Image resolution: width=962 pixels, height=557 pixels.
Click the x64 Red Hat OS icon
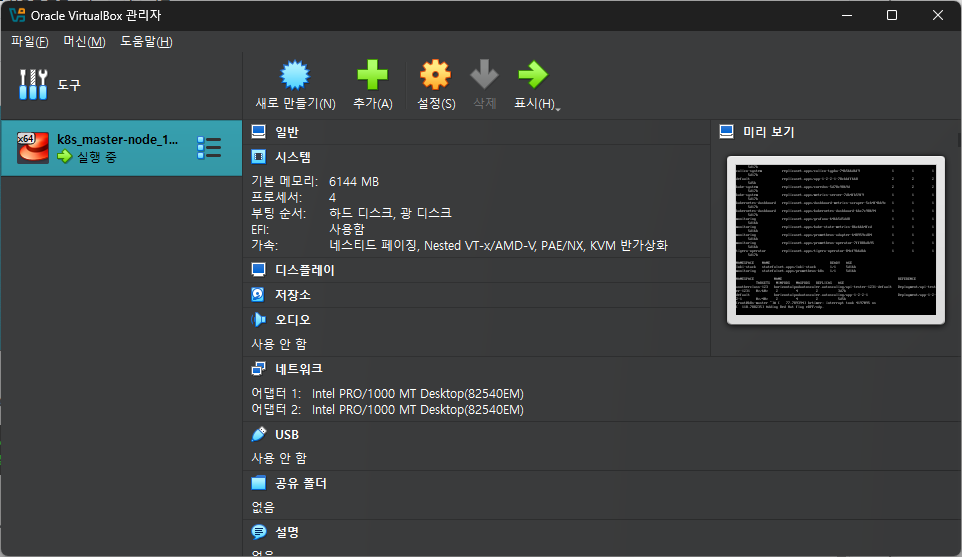tap(33, 148)
